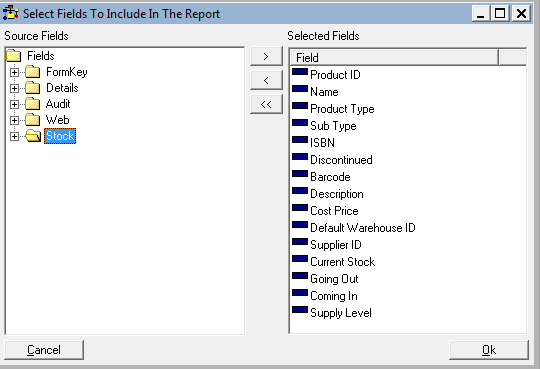The image size is (540, 369).
Task: Expand the Audit tree node
Action: click(14, 104)
